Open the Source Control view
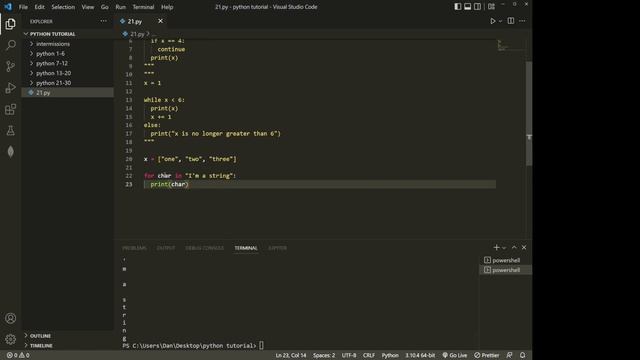 11,66
